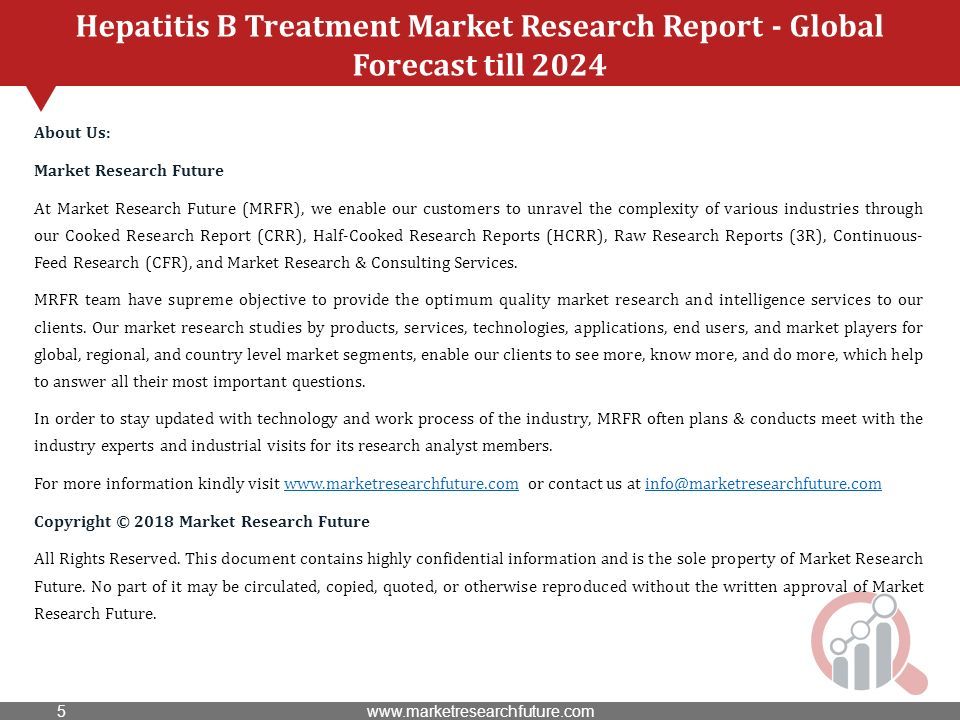
Task: Click the 'Copyright © 2018 Market Research Future' line
Action: [x=202, y=522]
